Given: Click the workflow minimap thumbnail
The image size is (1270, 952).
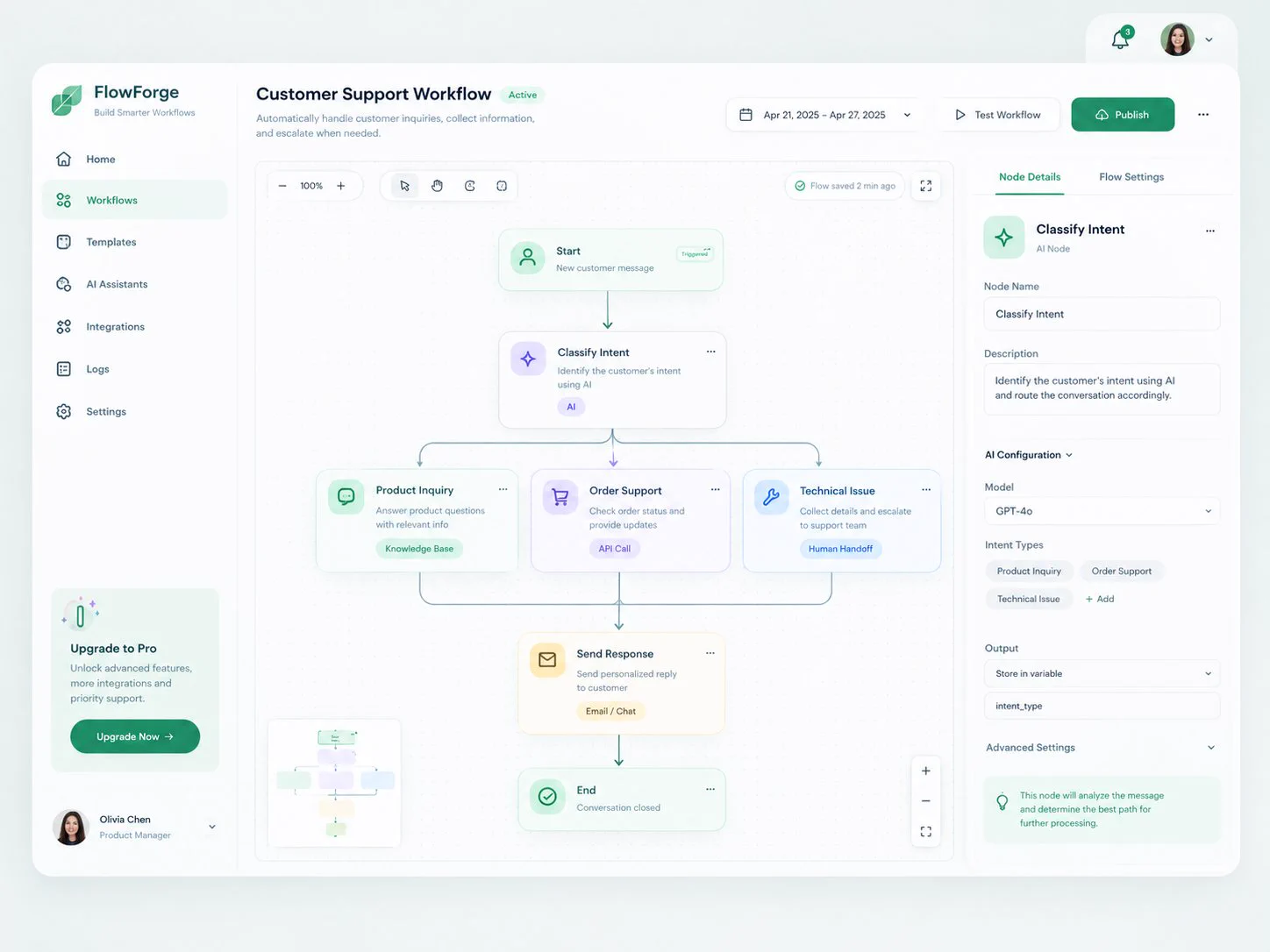Looking at the screenshot, I should (x=334, y=783).
